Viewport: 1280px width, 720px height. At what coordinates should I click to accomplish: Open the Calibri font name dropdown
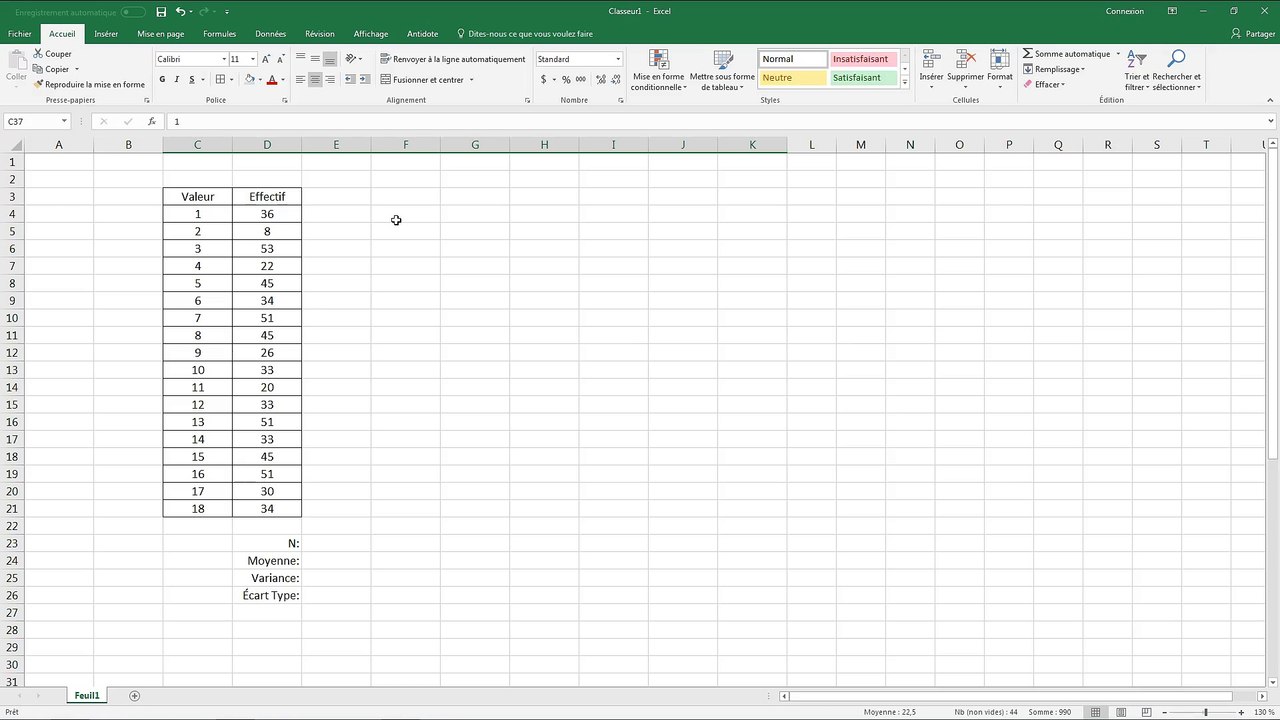[x=223, y=59]
